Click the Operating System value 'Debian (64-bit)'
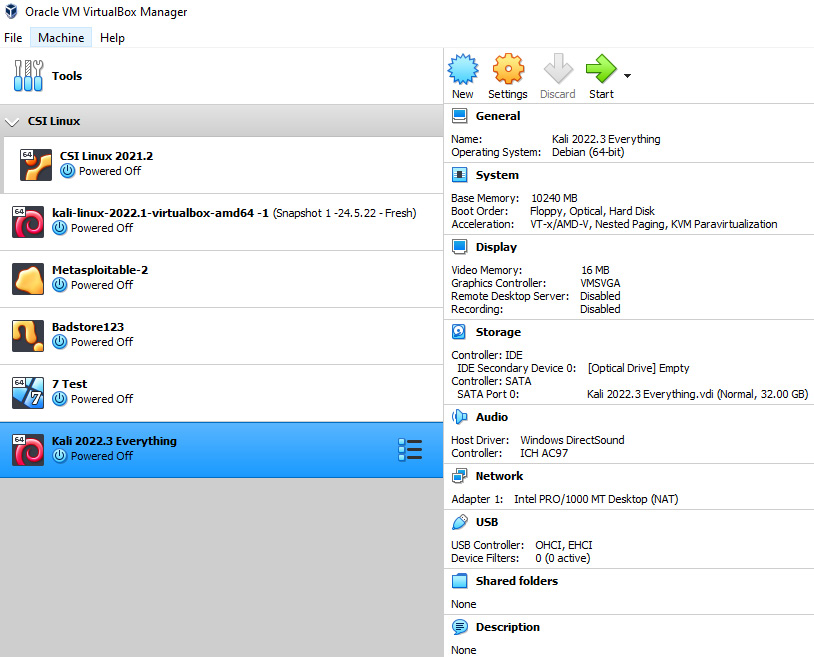The image size is (814, 657). click(x=588, y=153)
